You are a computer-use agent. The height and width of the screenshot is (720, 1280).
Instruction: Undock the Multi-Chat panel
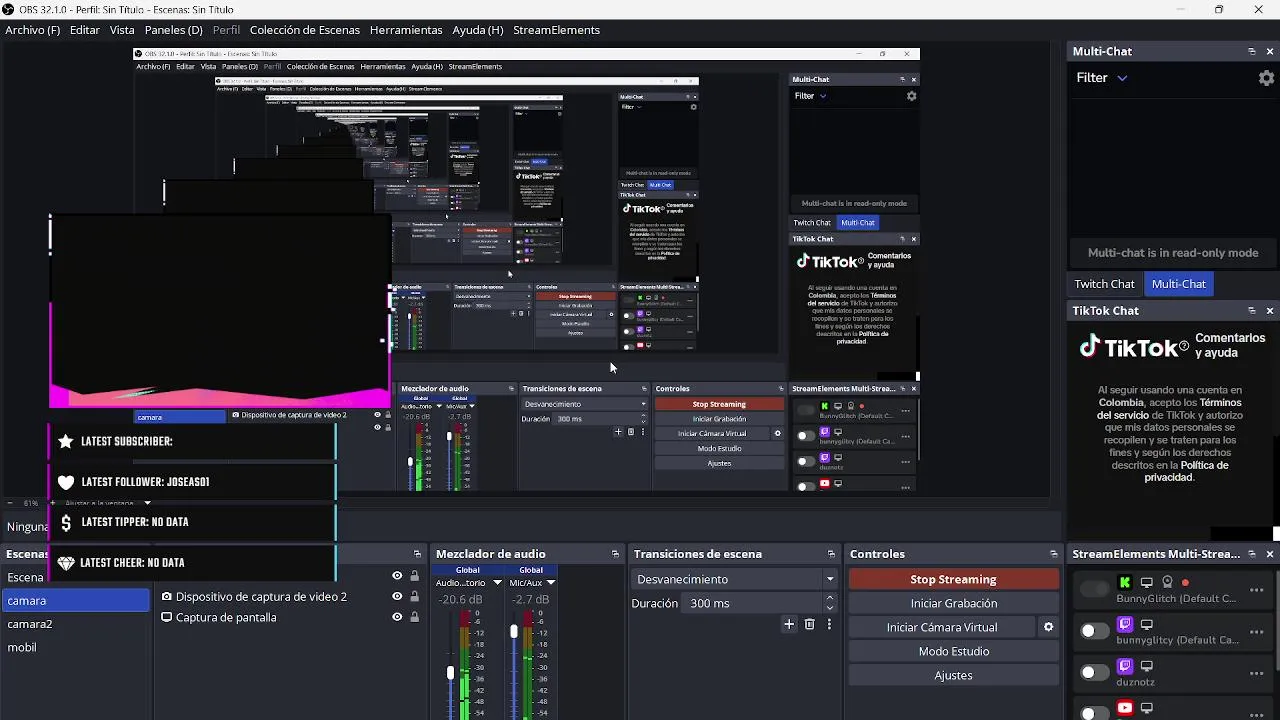click(x=1251, y=51)
